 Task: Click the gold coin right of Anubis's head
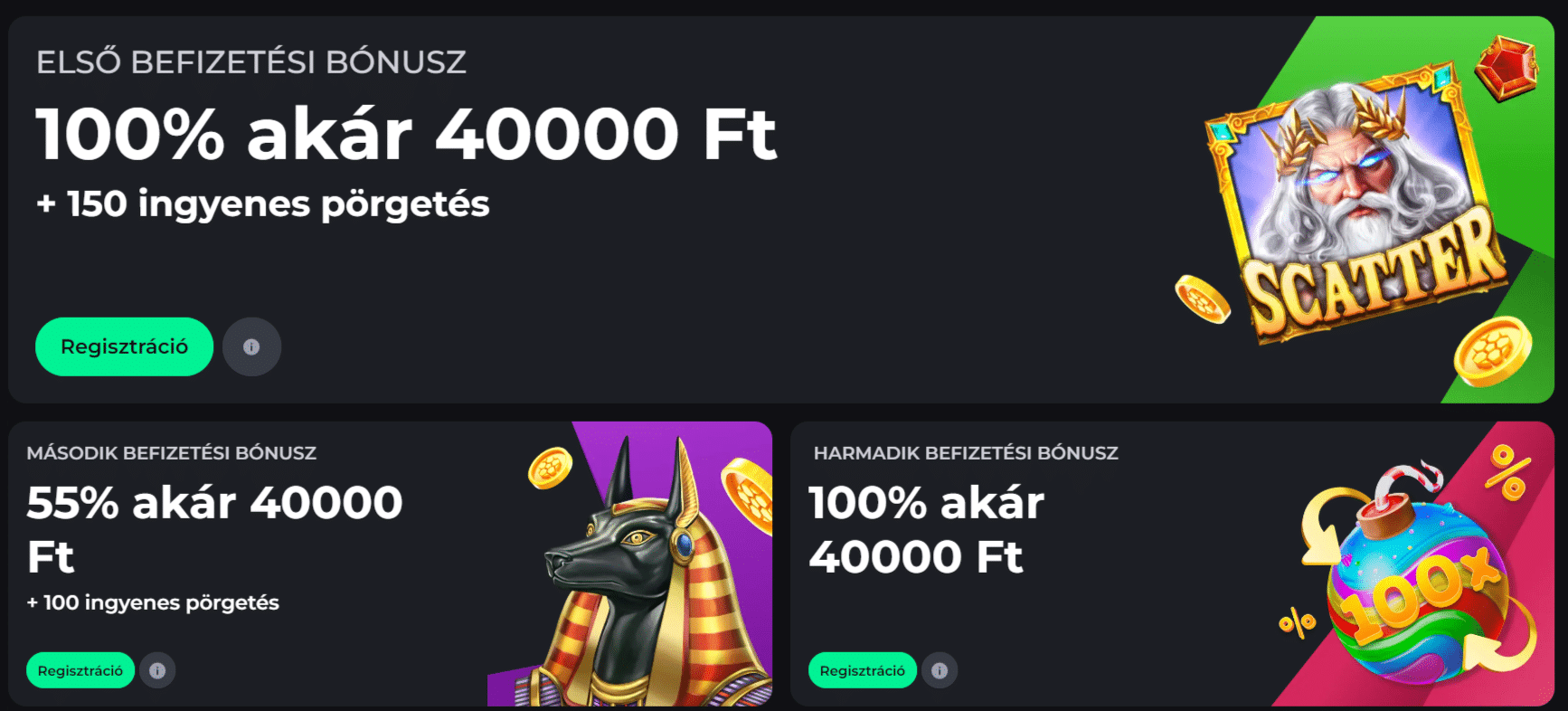[x=747, y=495]
